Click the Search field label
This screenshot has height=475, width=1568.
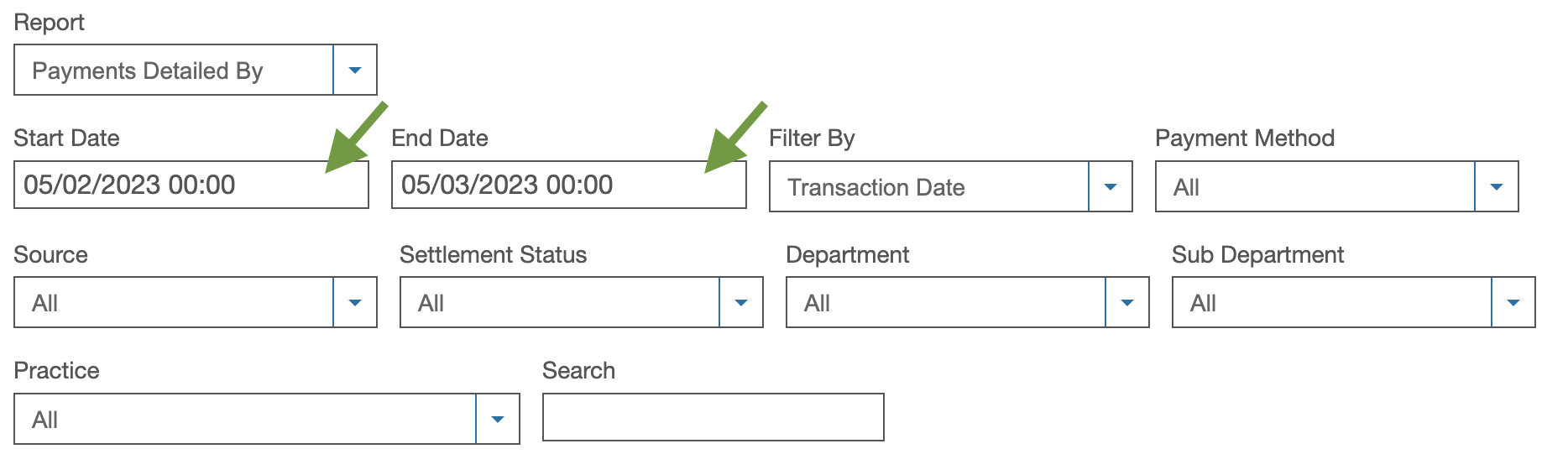point(579,371)
